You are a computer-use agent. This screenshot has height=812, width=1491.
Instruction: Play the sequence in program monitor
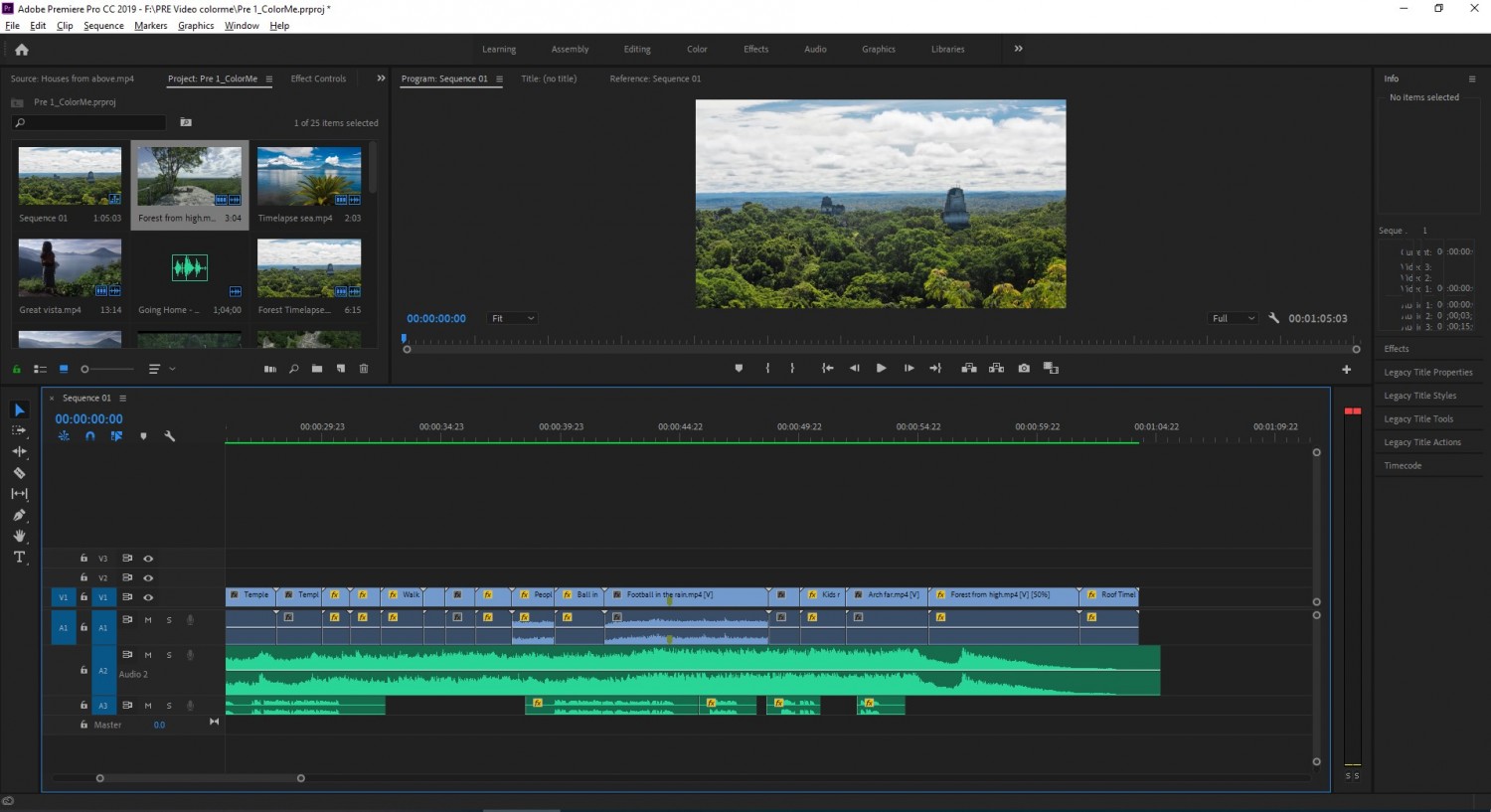tap(881, 368)
